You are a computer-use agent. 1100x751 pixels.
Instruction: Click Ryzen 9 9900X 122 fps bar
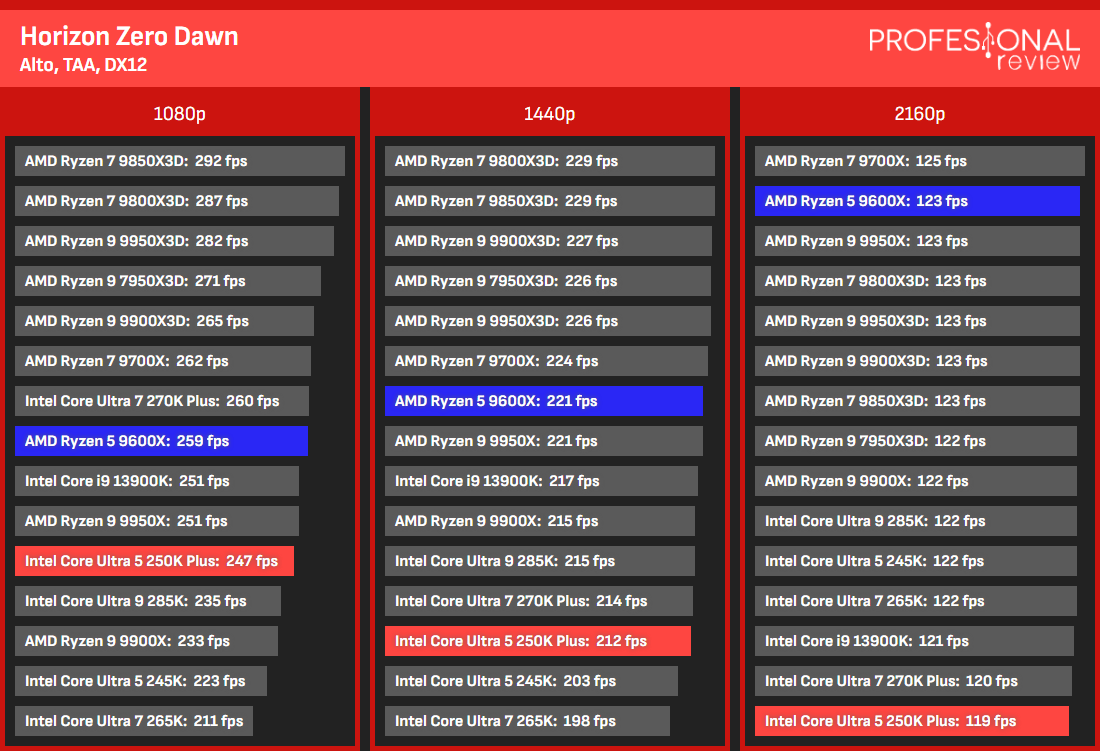(915, 480)
